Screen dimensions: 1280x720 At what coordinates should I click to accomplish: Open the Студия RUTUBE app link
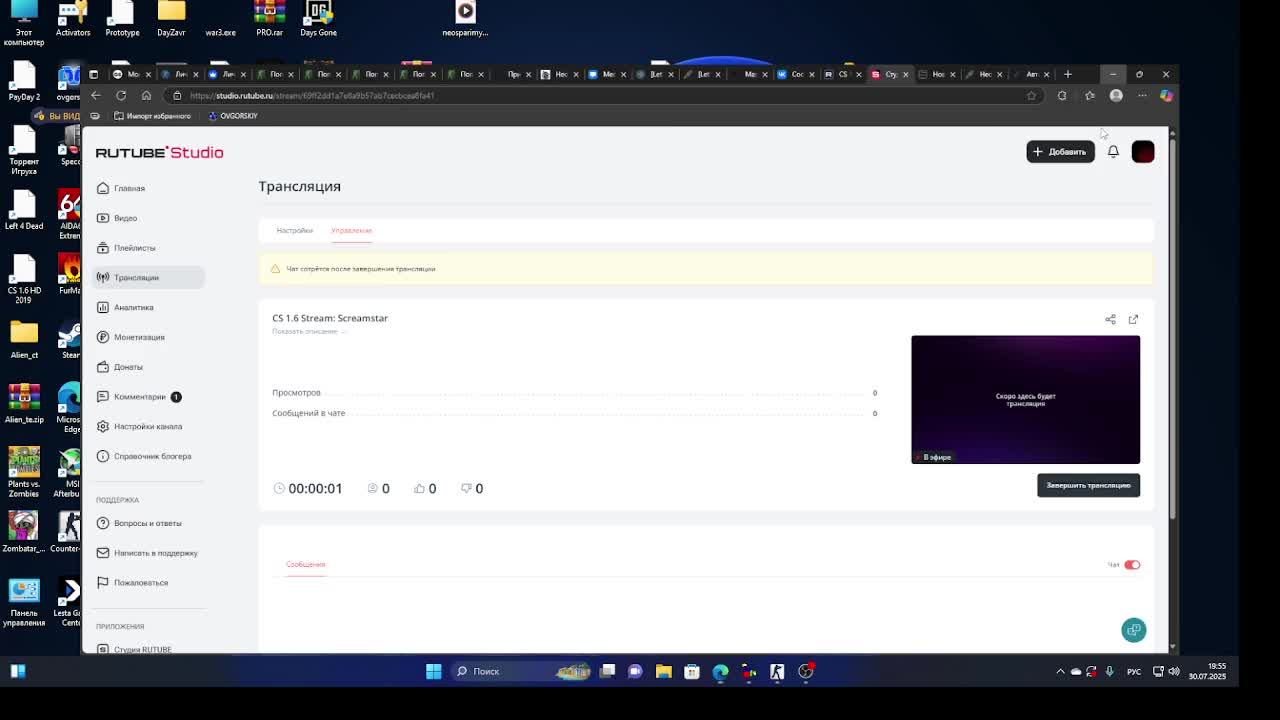click(142, 648)
